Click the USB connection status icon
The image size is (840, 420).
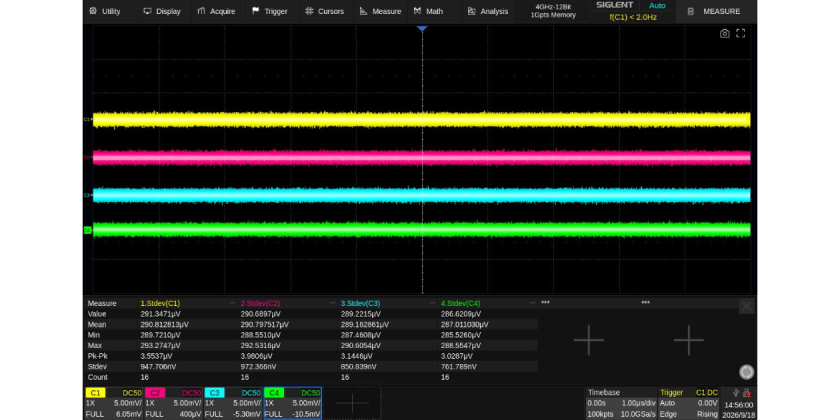pos(736,393)
